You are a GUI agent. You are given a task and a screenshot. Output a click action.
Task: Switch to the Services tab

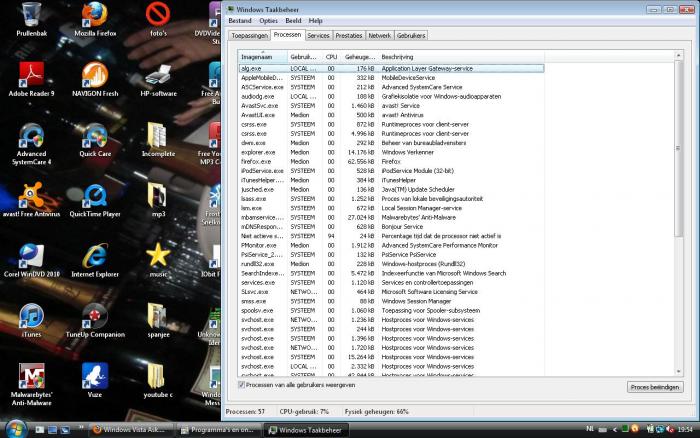318,36
